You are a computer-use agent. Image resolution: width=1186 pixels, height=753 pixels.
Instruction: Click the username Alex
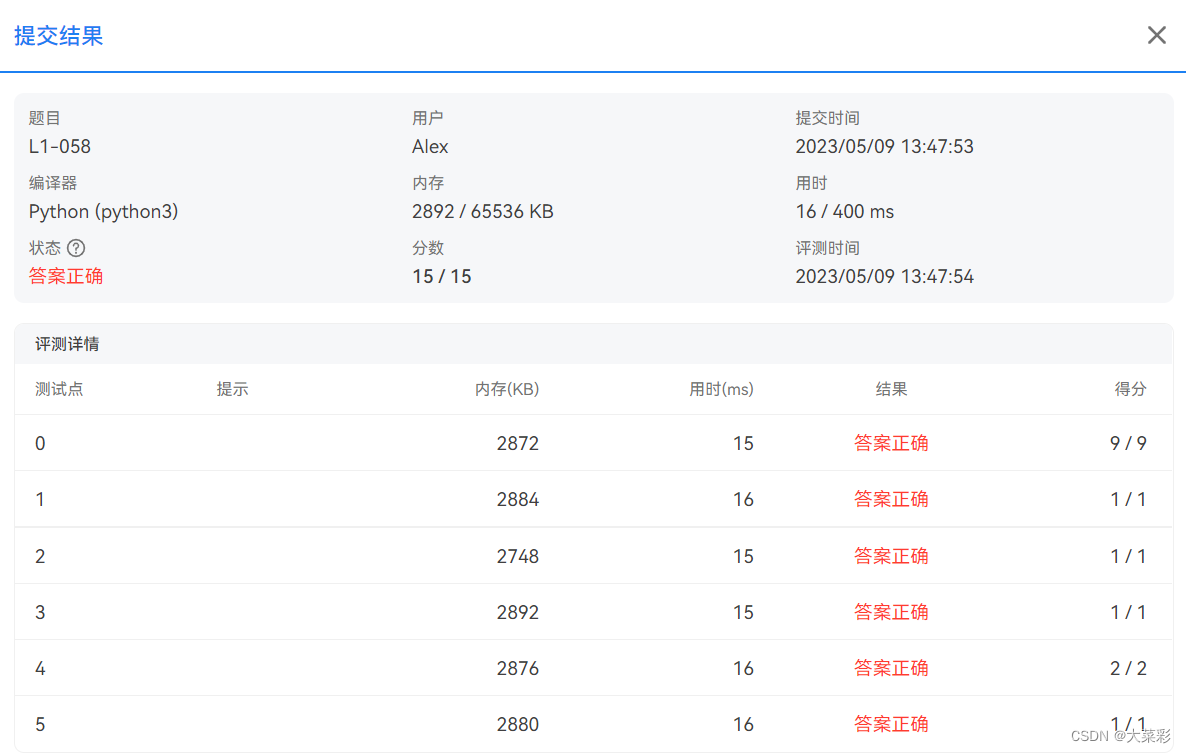click(x=430, y=147)
